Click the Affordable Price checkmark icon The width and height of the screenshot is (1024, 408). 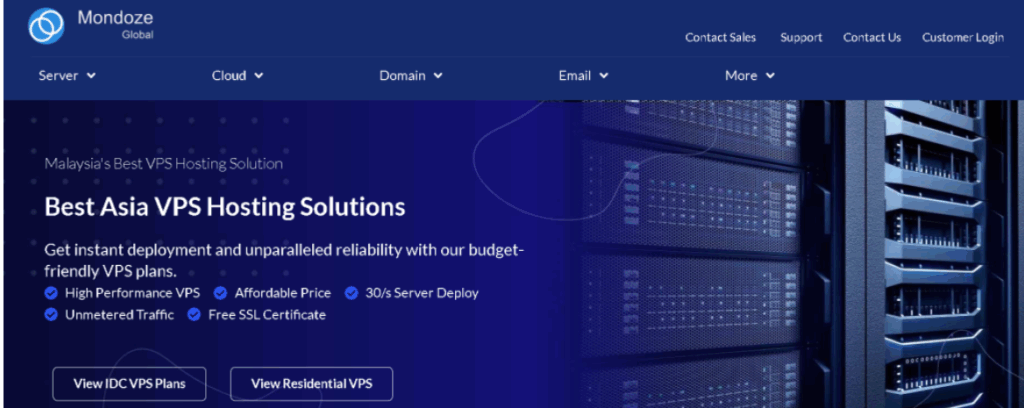coord(220,293)
